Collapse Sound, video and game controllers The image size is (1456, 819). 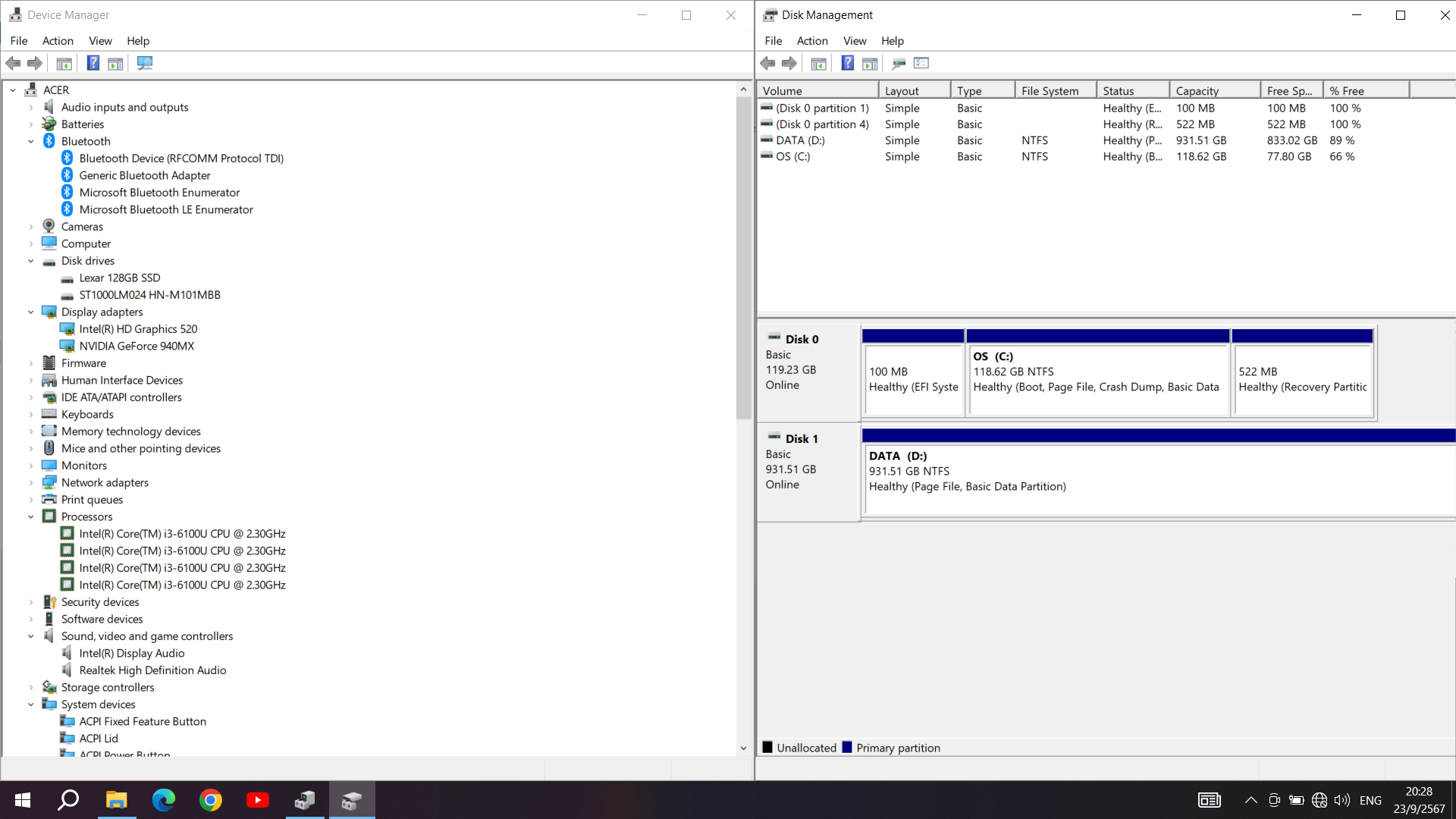[31, 636]
